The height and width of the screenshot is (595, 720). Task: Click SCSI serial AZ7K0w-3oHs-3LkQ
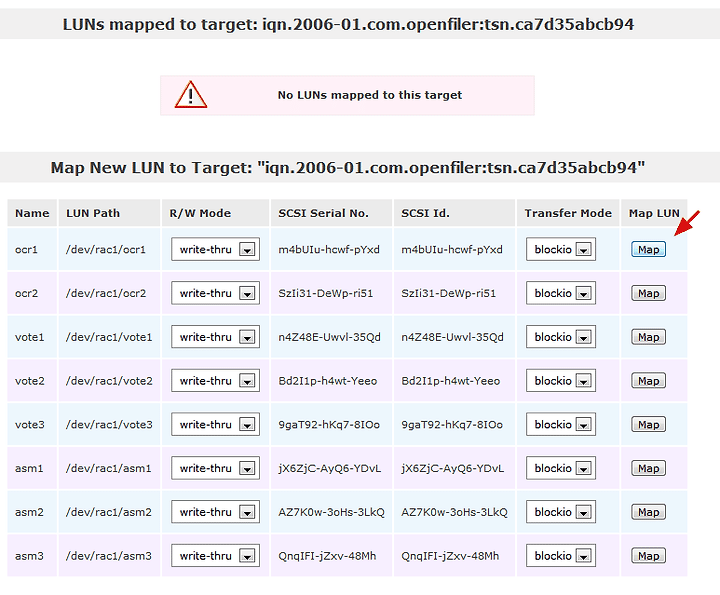pos(332,512)
